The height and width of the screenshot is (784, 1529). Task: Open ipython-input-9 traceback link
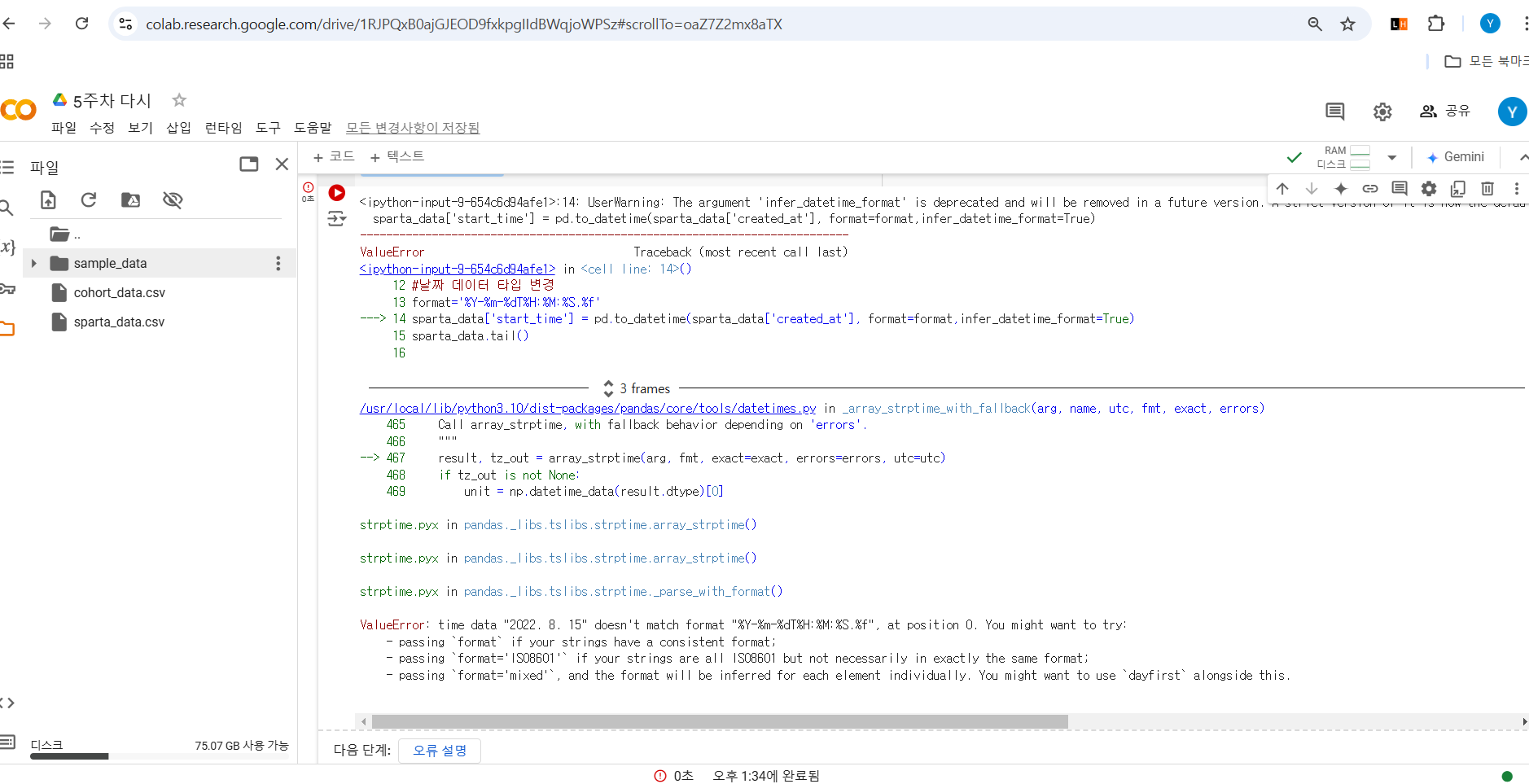pos(458,269)
